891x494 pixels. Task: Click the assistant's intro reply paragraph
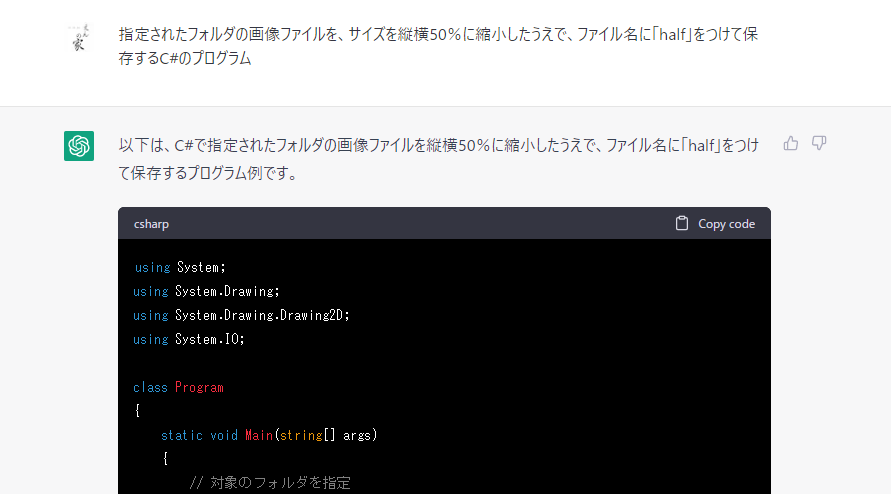[x=438, y=159]
